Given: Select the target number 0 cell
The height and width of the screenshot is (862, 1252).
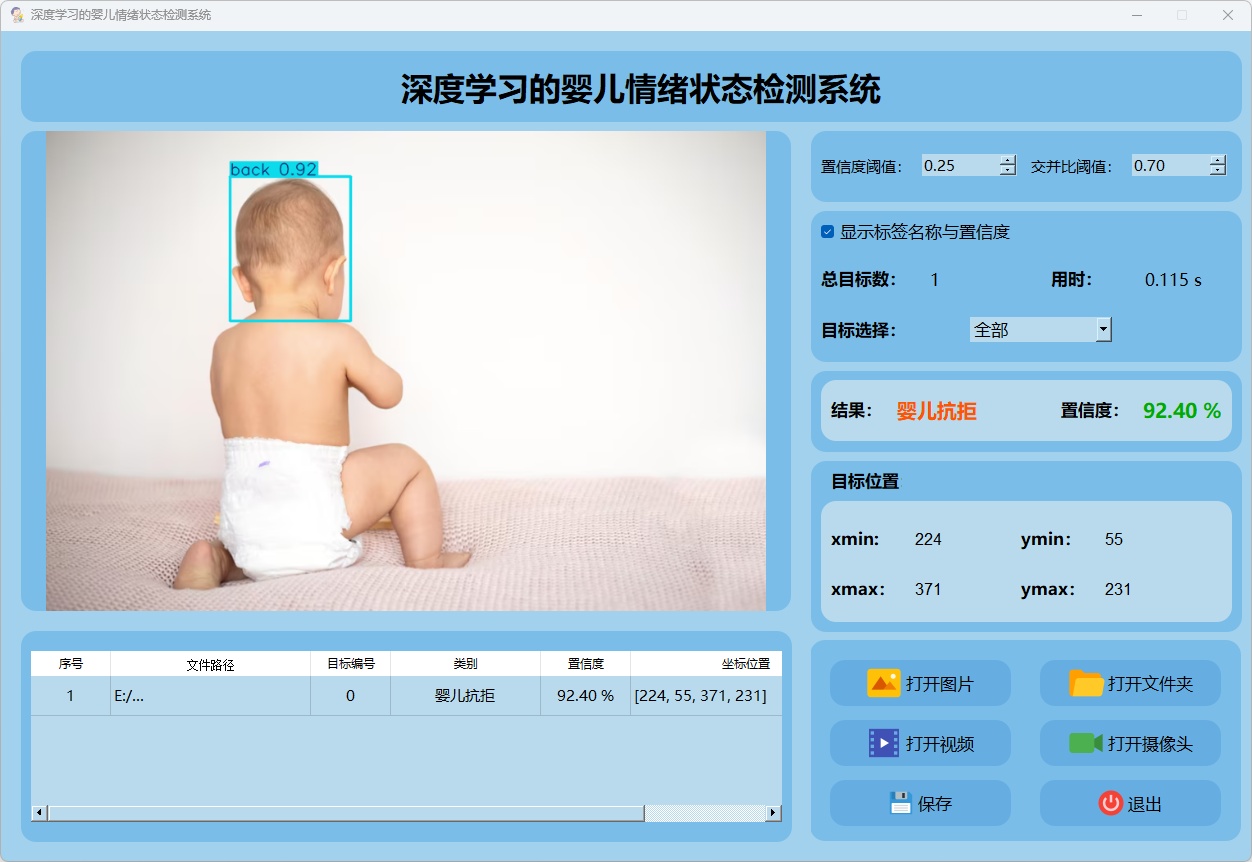Looking at the screenshot, I should point(351,696).
